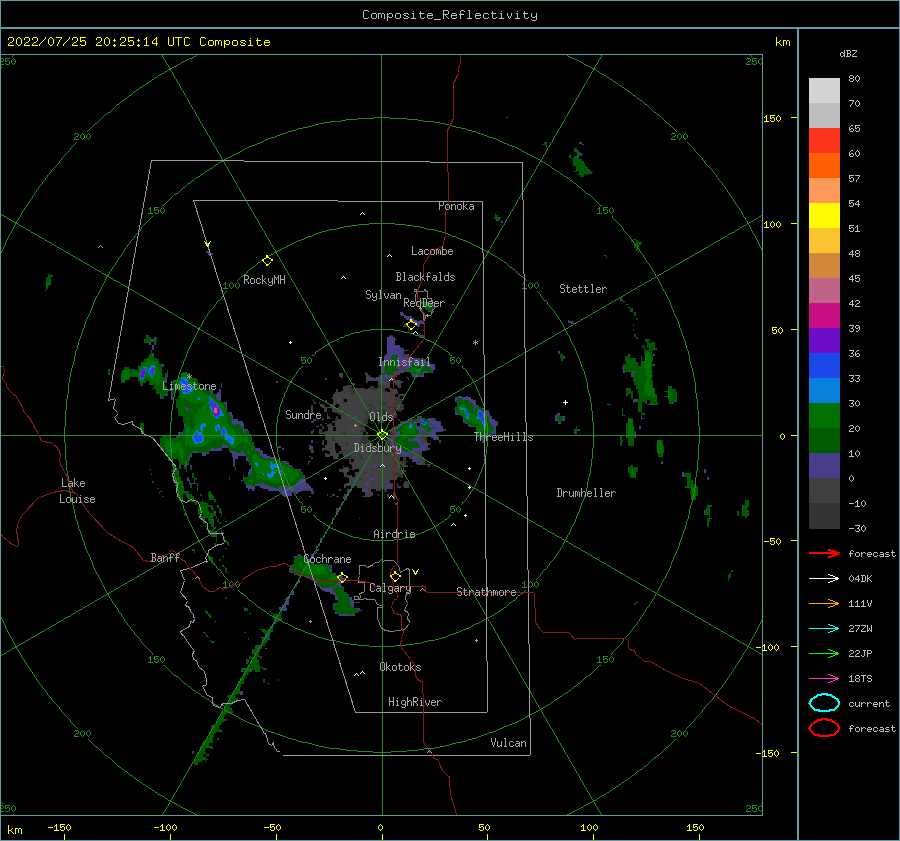Click the ThreeHills label
This screenshot has width=900, height=841.
coord(503,437)
